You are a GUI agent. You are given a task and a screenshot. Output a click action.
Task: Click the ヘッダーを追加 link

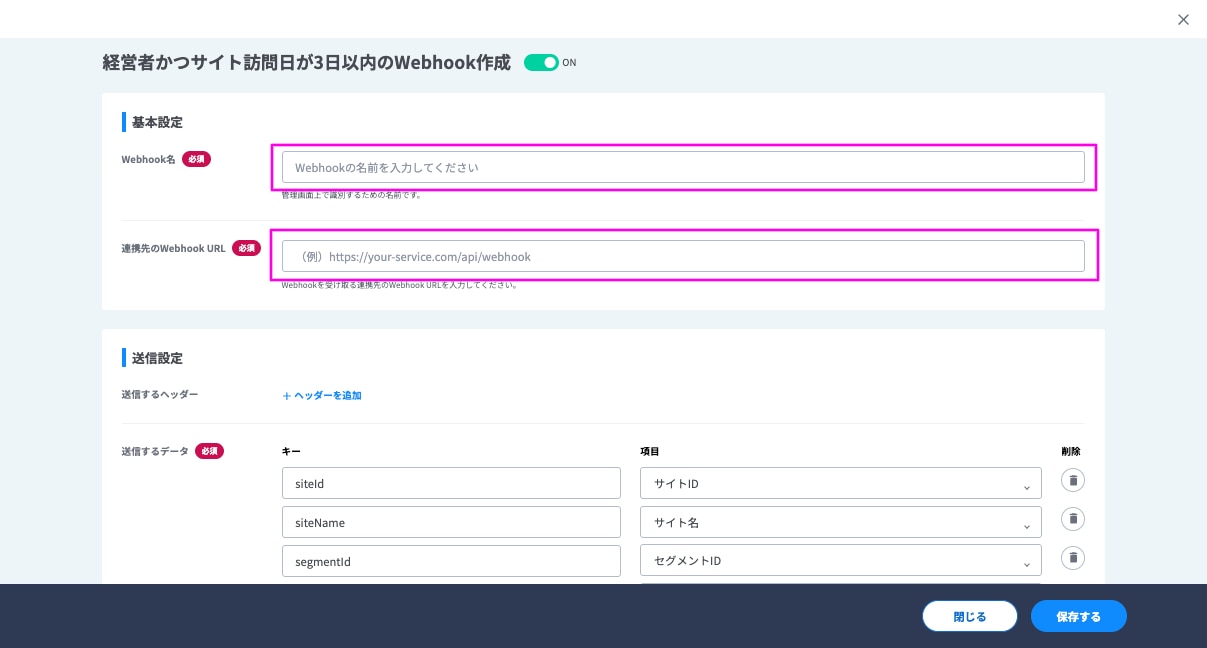(x=322, y=396)
